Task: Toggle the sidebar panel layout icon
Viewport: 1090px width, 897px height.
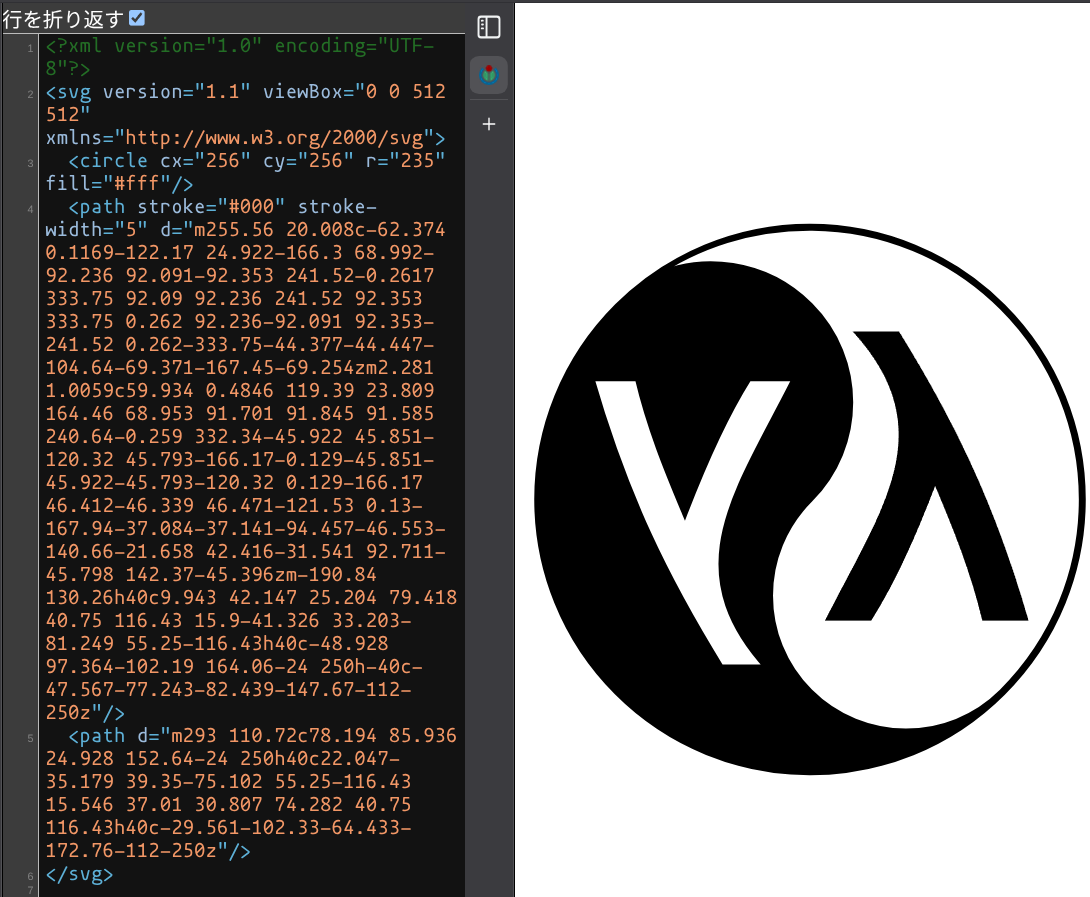Action: coord(489,27)
